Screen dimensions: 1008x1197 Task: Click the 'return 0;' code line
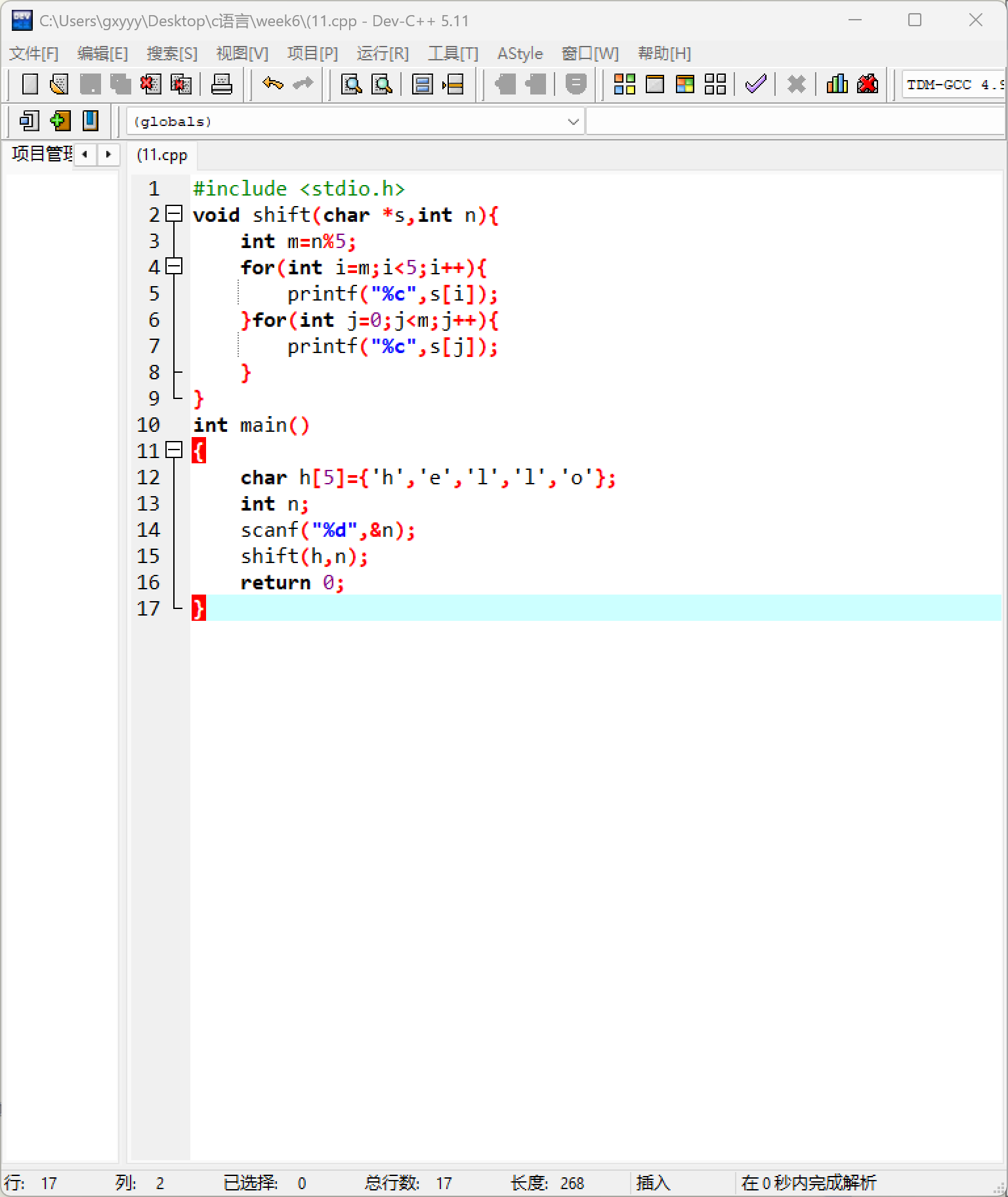pos(292,582)
